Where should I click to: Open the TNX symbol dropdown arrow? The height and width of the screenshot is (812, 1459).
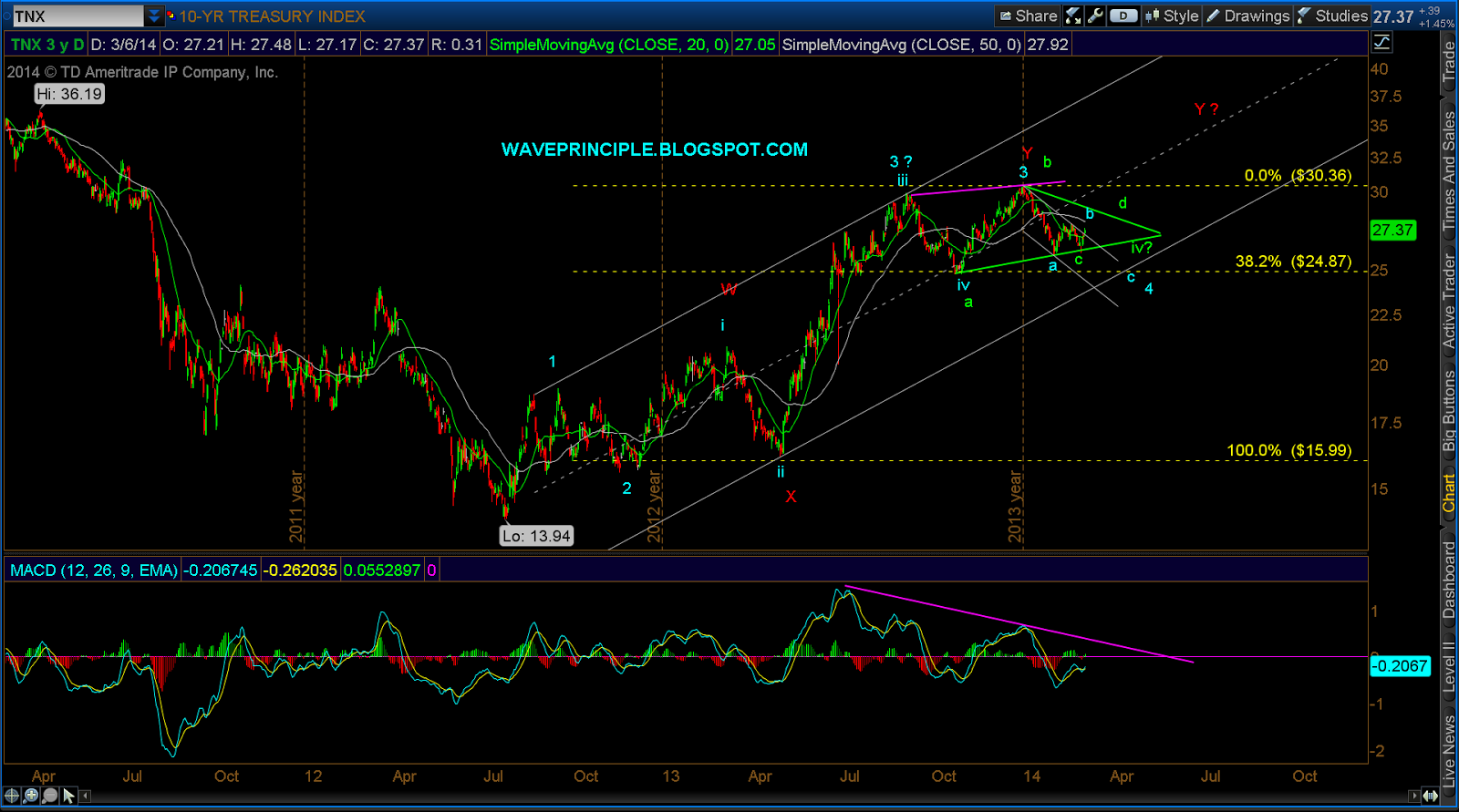[x=154, y=15]
